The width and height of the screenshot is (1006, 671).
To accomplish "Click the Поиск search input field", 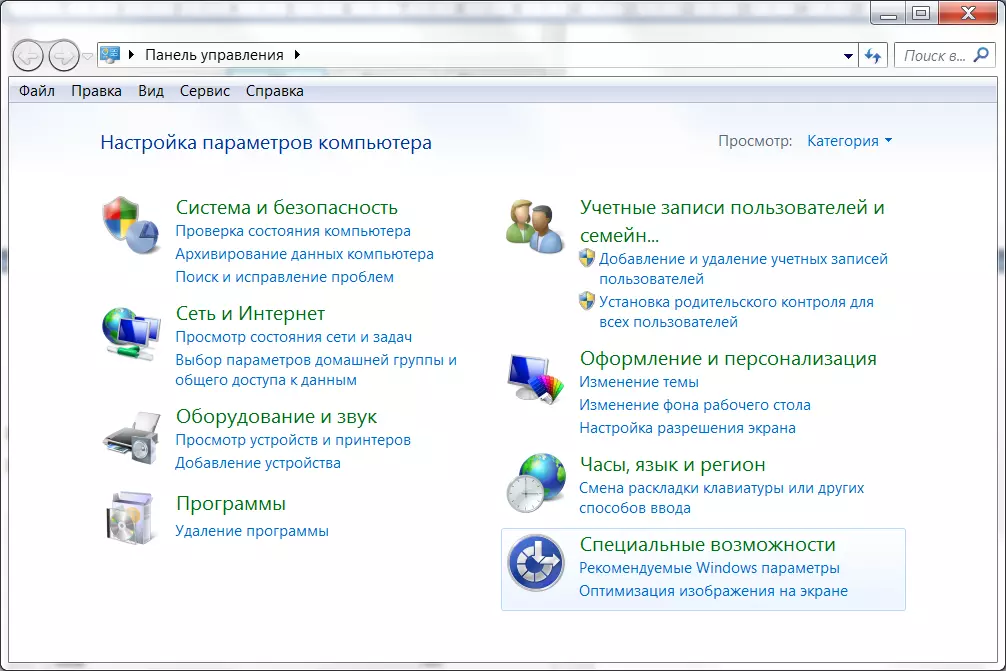I will [934, 56].
